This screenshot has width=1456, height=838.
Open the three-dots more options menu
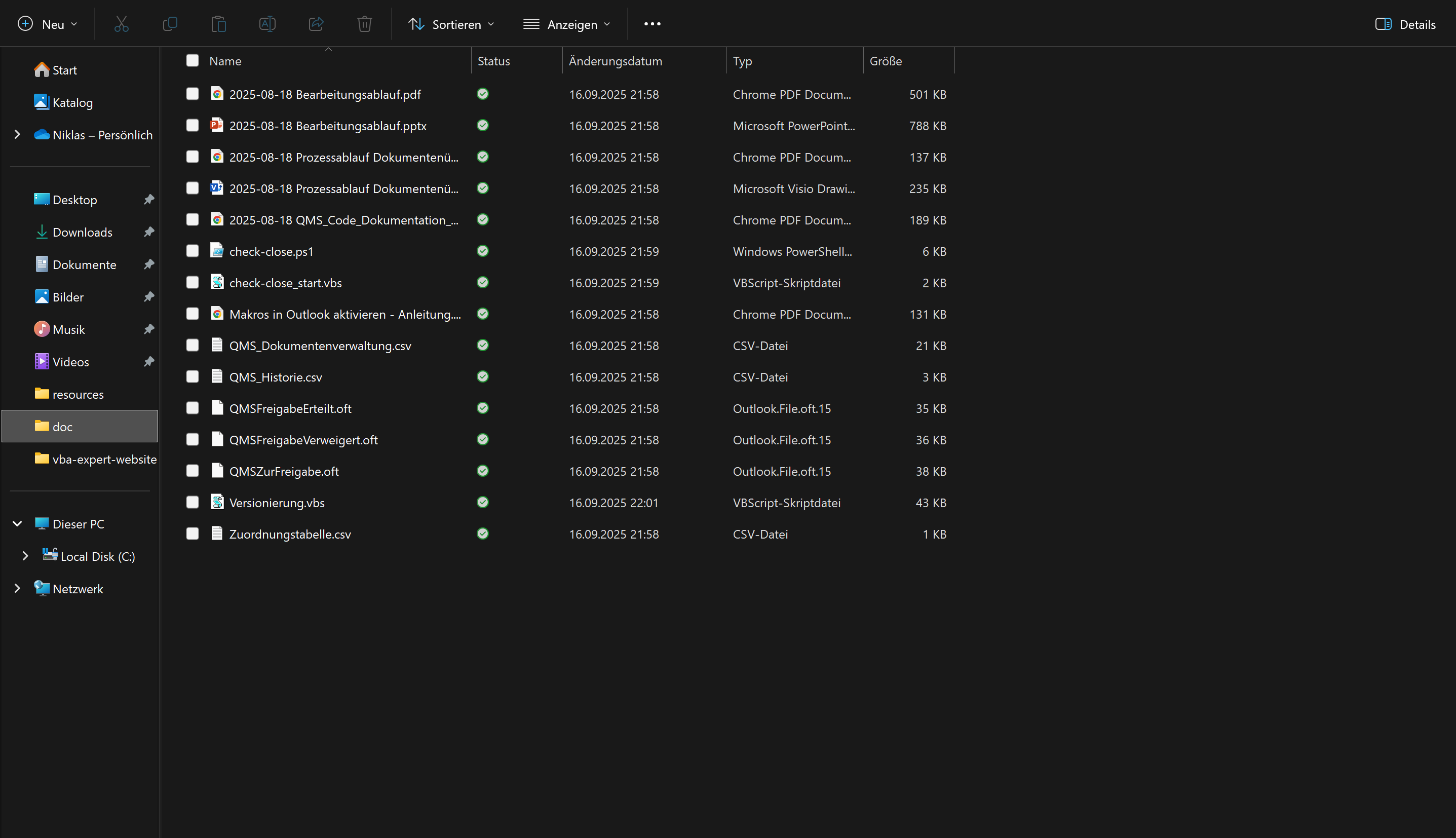point(652,24)
